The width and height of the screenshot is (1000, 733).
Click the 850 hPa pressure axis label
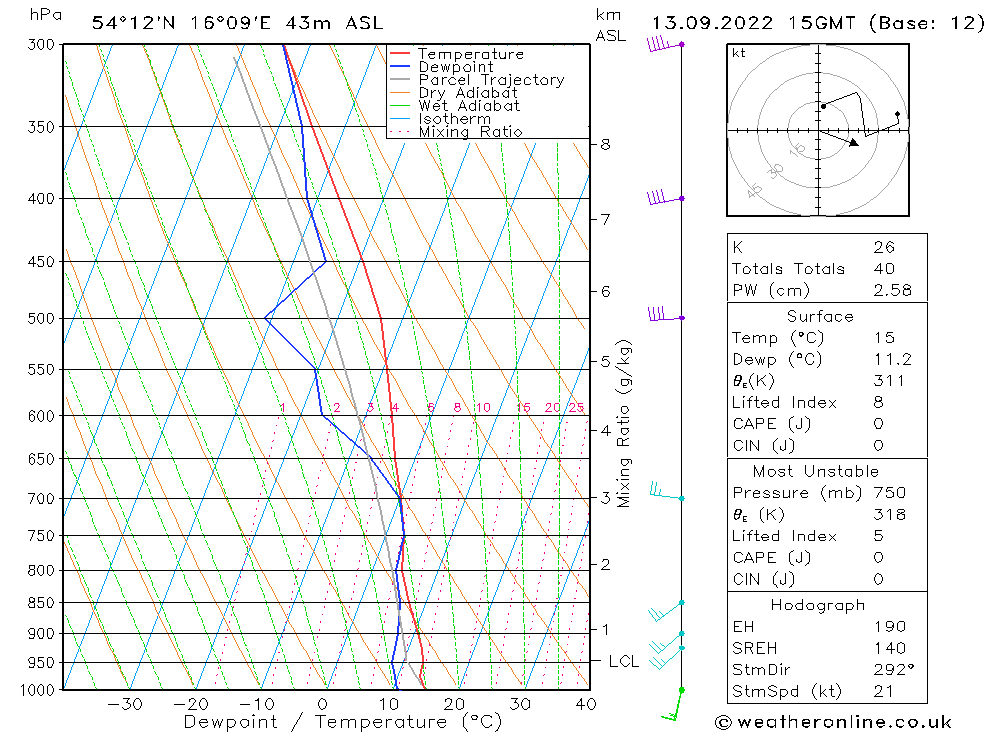click(41, 603)
